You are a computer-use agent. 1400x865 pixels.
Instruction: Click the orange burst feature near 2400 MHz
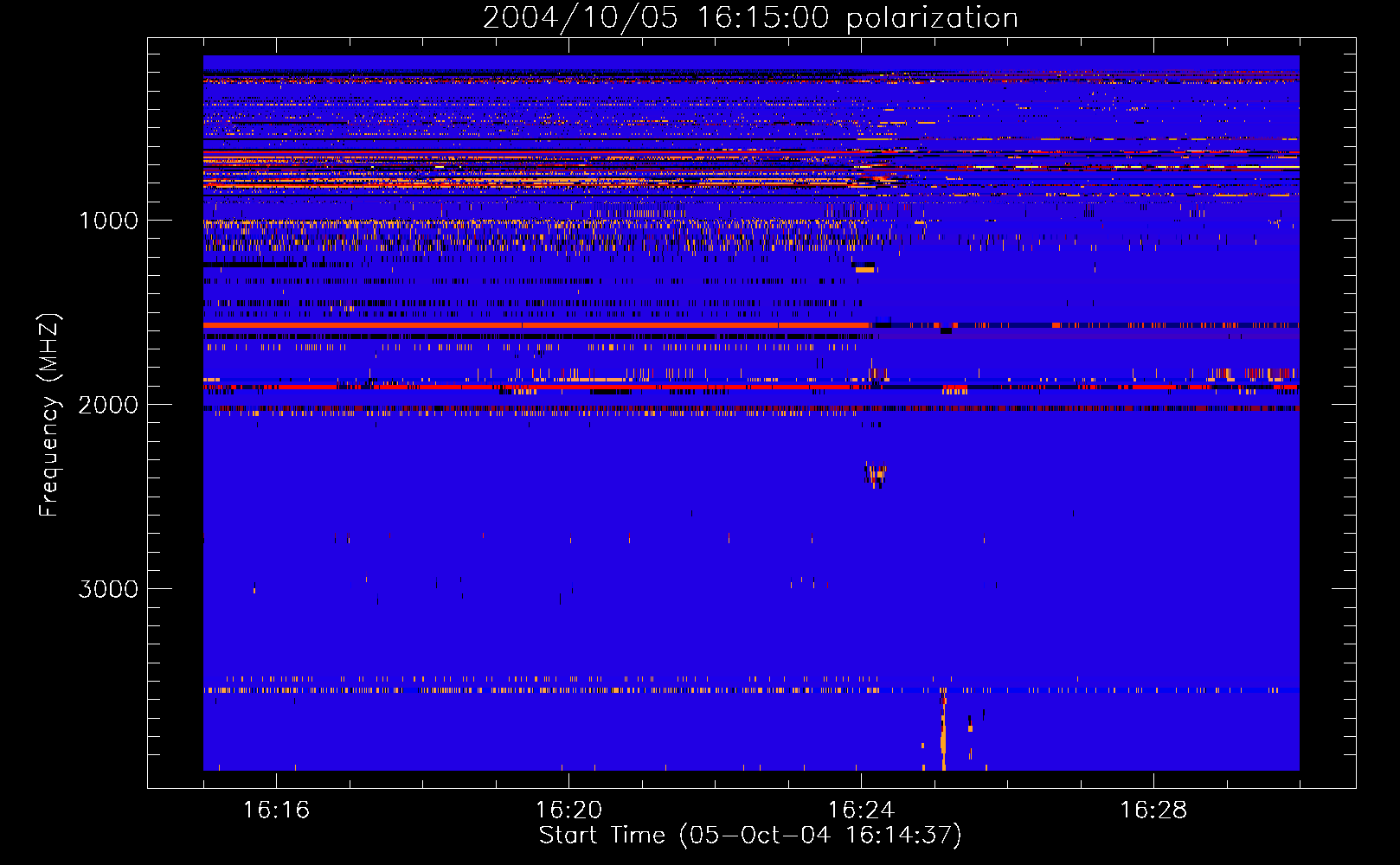coord(877,475)
